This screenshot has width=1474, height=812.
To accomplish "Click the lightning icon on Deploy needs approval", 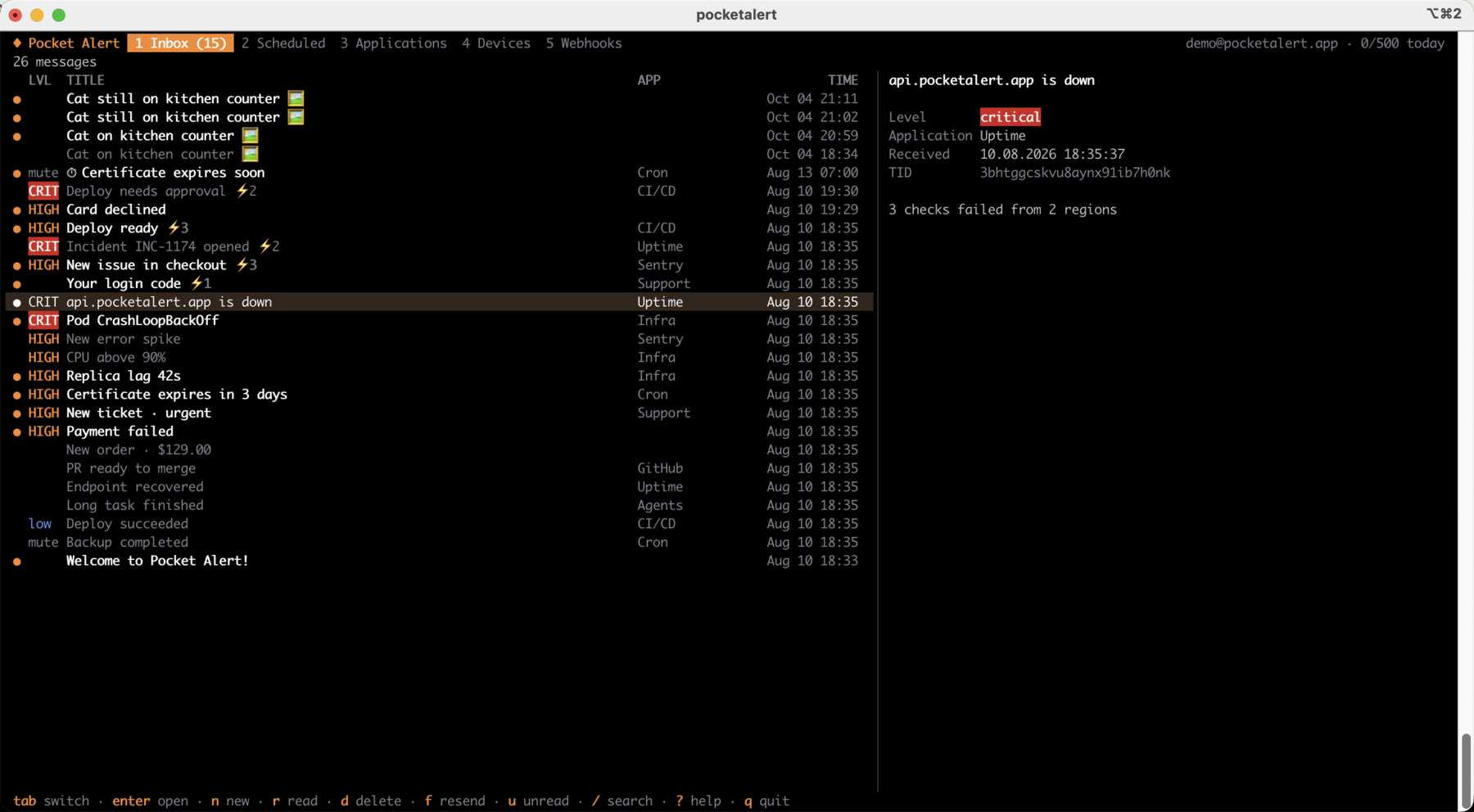I will coord(242,191).
